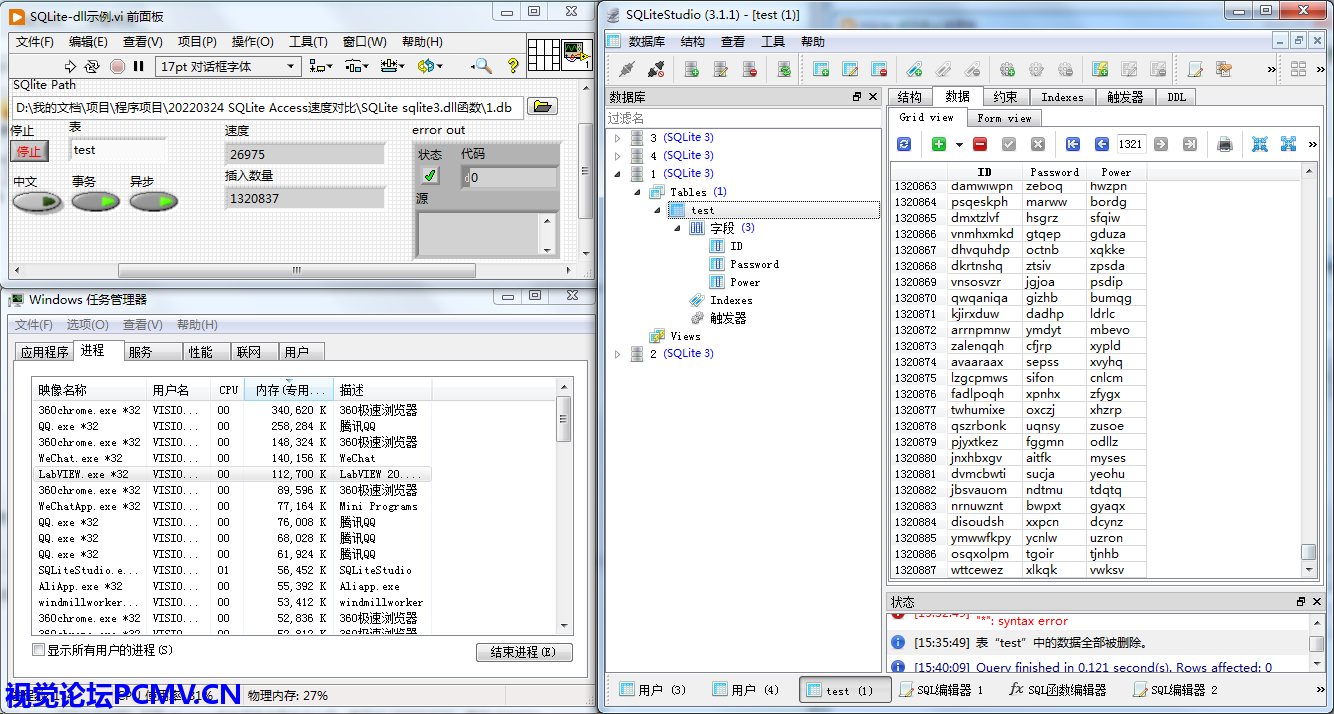The width and height of the screenshot is (1334, 714).
Task: Check 显示所有用户的进程 checkbox
Action: [x=39, y=650]
